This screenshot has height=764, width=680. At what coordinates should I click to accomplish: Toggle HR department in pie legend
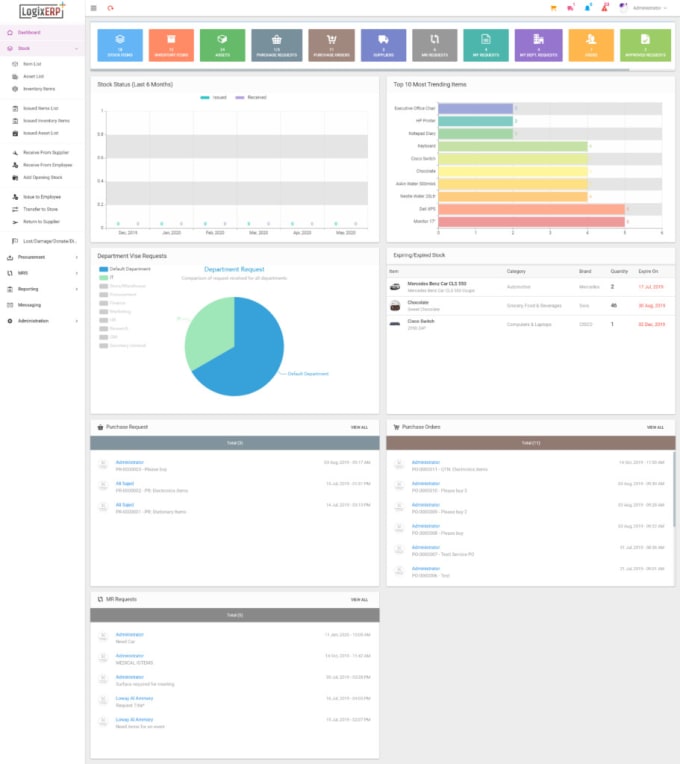coord(107,320)
